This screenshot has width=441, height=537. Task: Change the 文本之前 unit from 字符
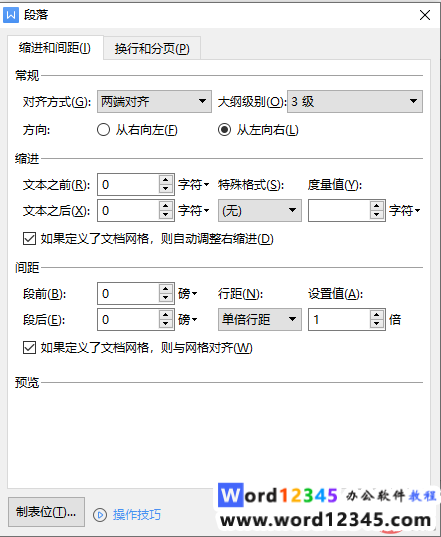pyautogui.click(x=193, y=185)
